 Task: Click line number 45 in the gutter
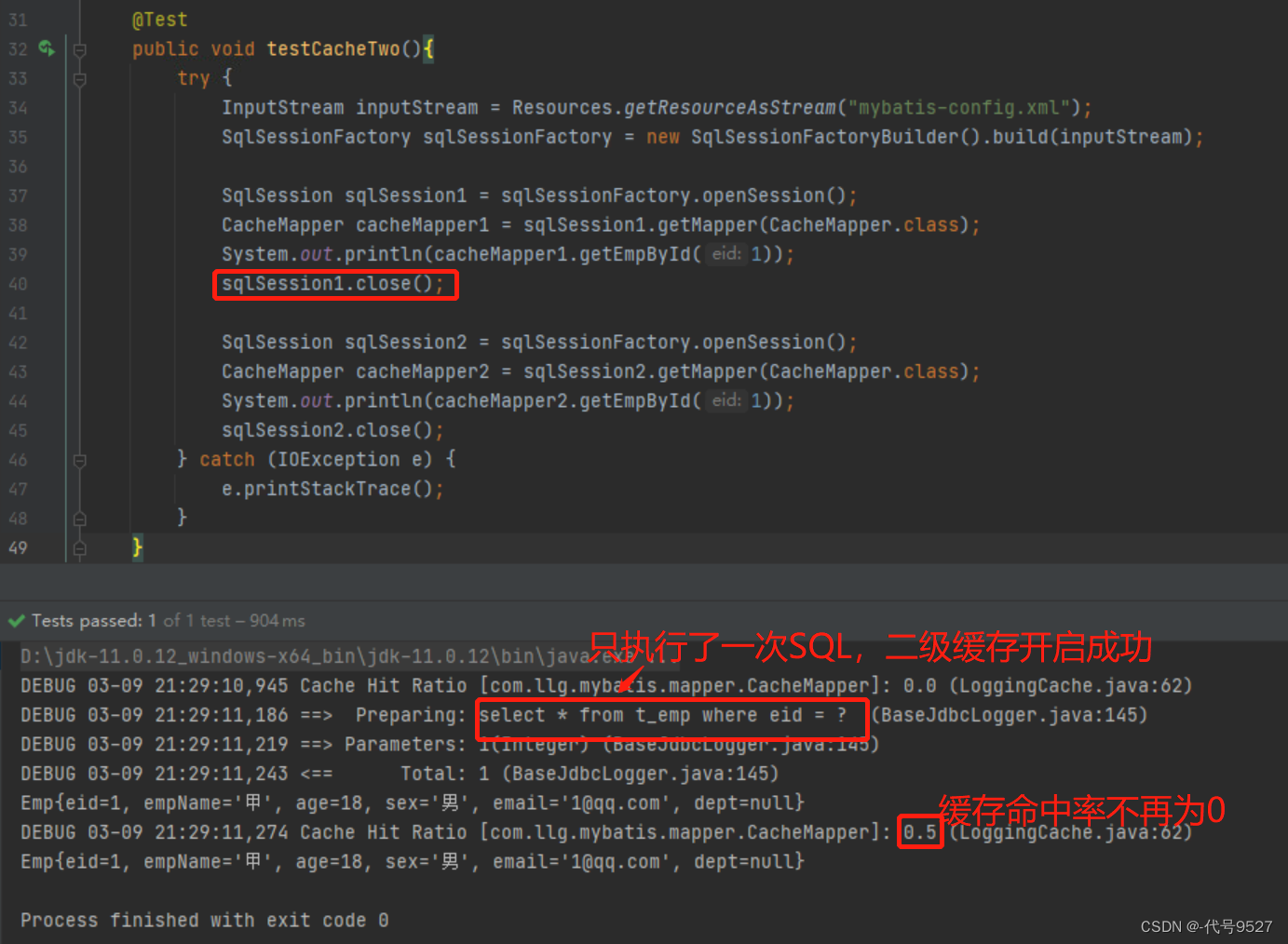point(18,430)
